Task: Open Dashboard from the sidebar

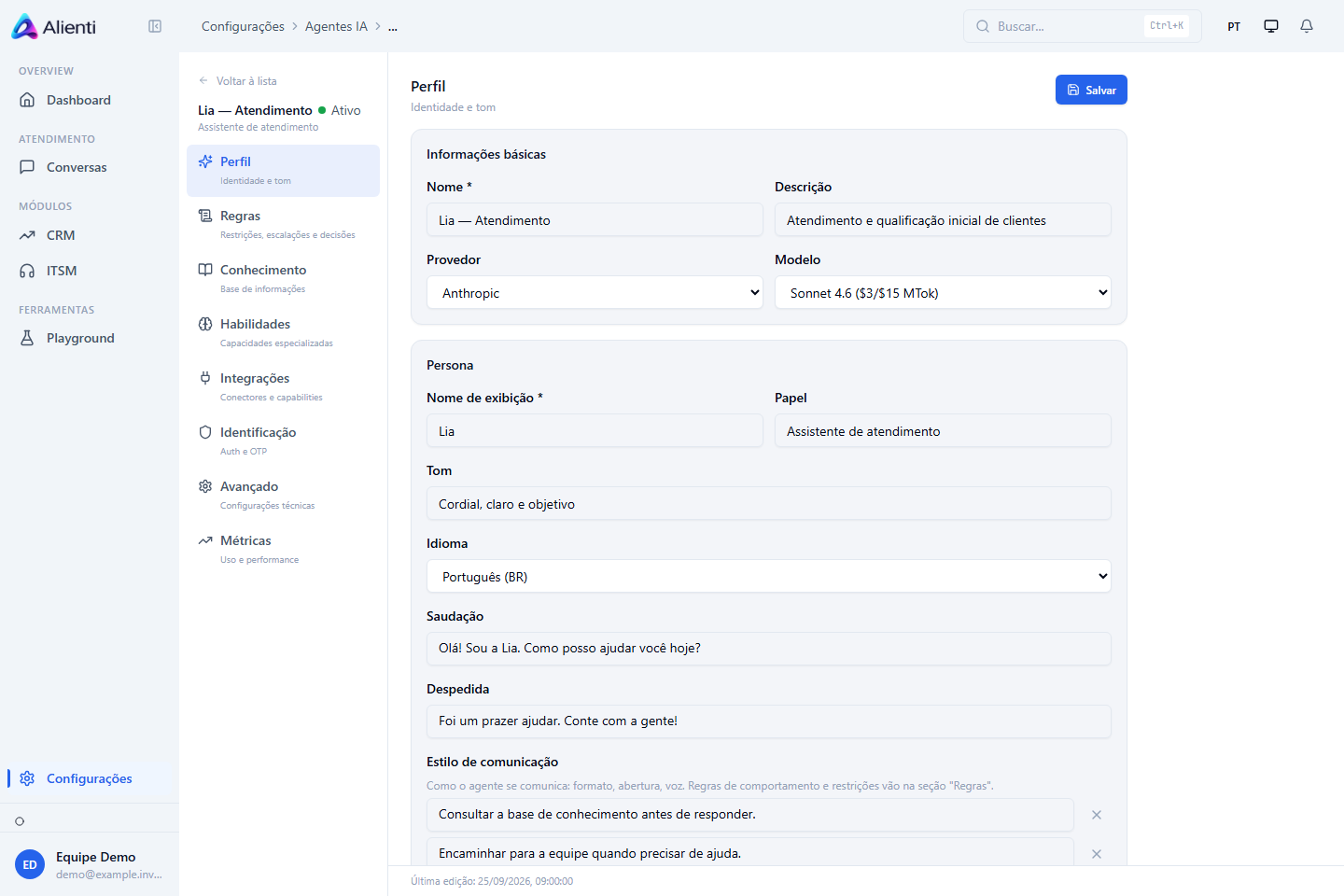Action: (90, 100)
